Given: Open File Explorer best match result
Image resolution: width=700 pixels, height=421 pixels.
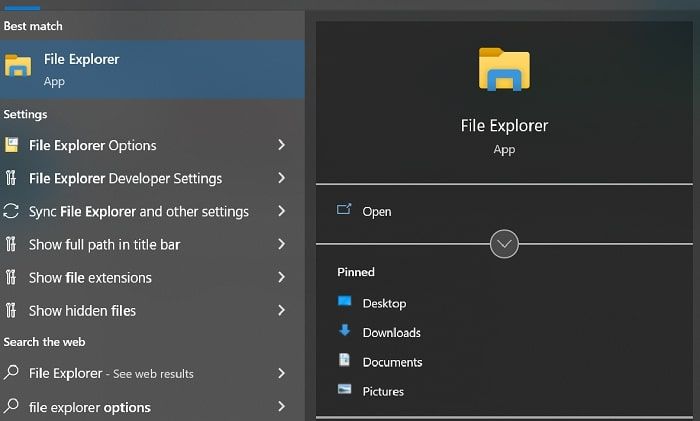Looking at the screenshot, I should pos(152,69).
